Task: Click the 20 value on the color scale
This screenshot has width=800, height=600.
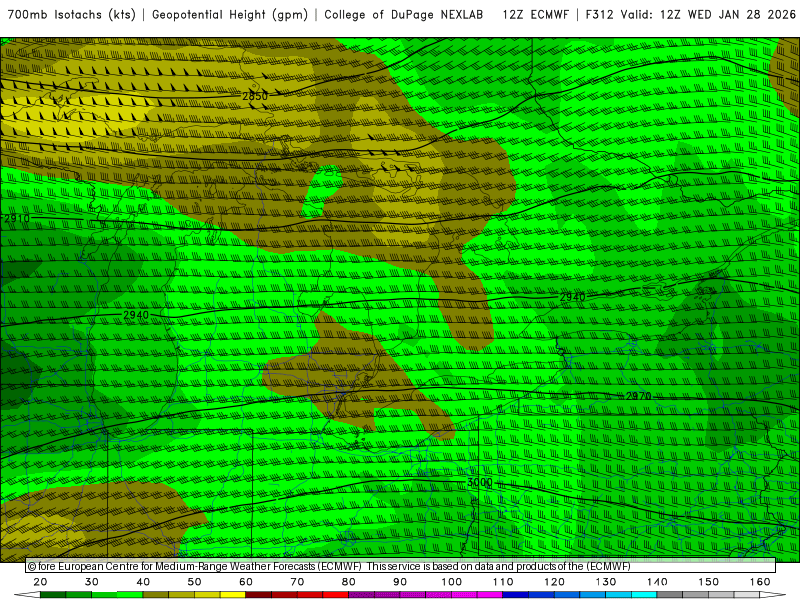Action: [x=40, y=582]
